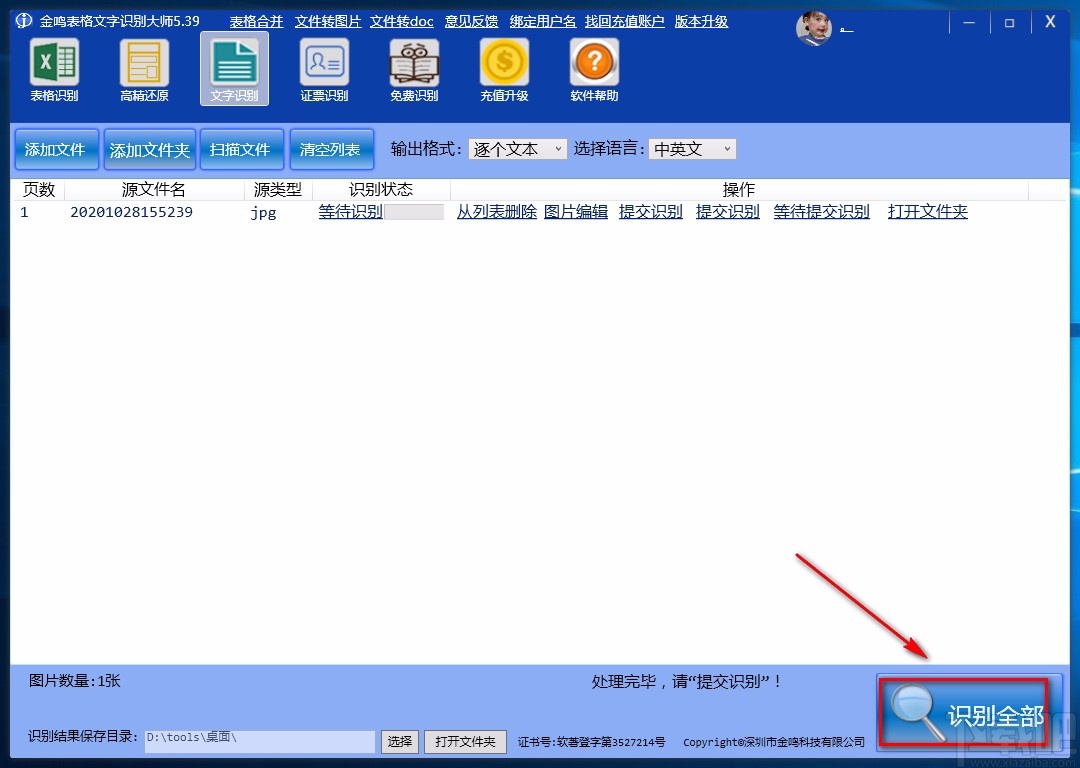Clear the list with 清空列表
Image resolution: width=1080 pixels, height=768 pixels.
[331, 148]
